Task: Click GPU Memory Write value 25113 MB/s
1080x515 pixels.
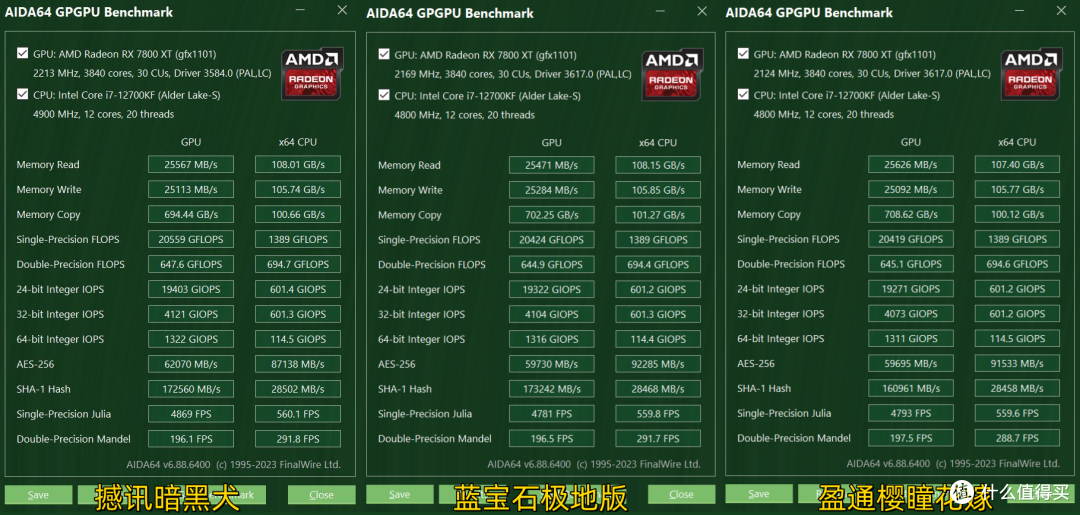Action: (x=191, y=189)
